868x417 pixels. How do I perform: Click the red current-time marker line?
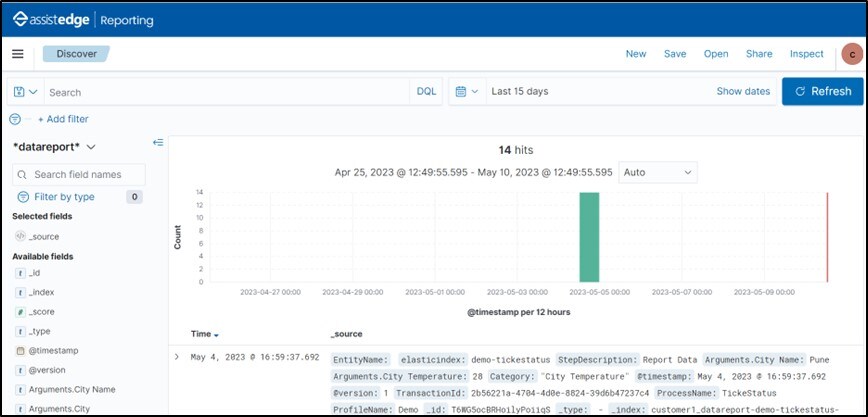click(827, 237)
